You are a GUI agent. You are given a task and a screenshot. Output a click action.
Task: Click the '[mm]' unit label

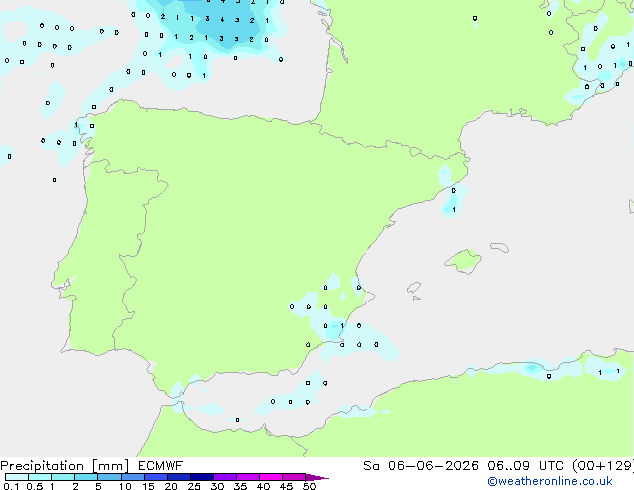110,466
